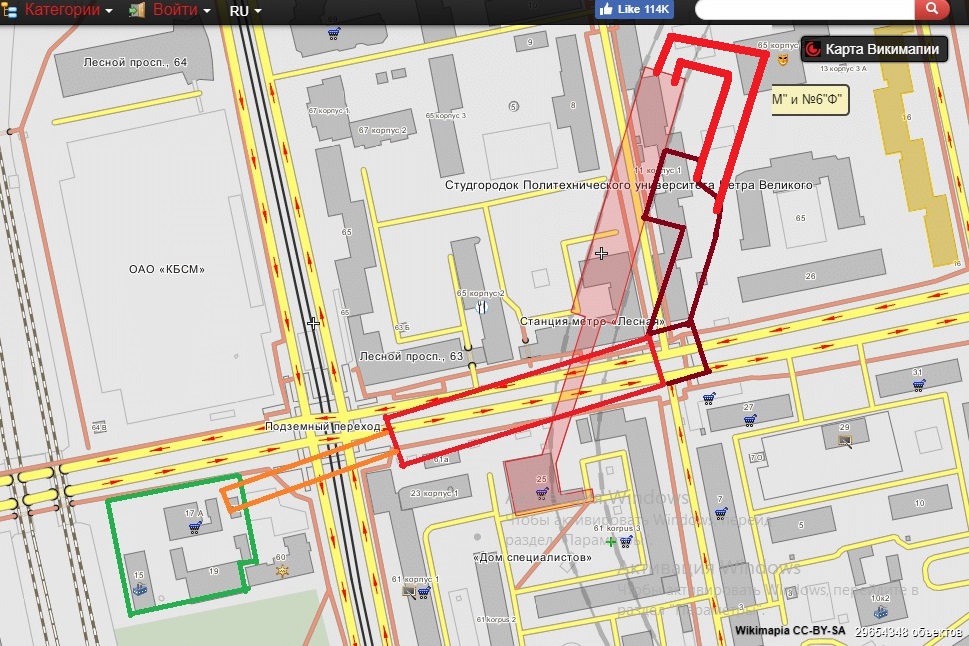Click the factory icon on building 15
The image size is (969, 646).
140,589
